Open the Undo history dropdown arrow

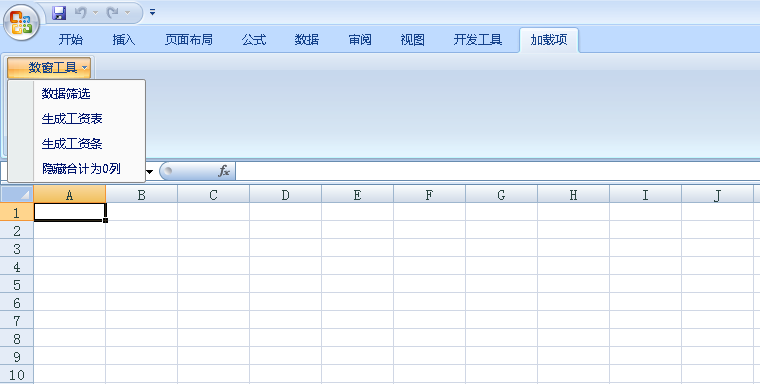click(95, 13)
